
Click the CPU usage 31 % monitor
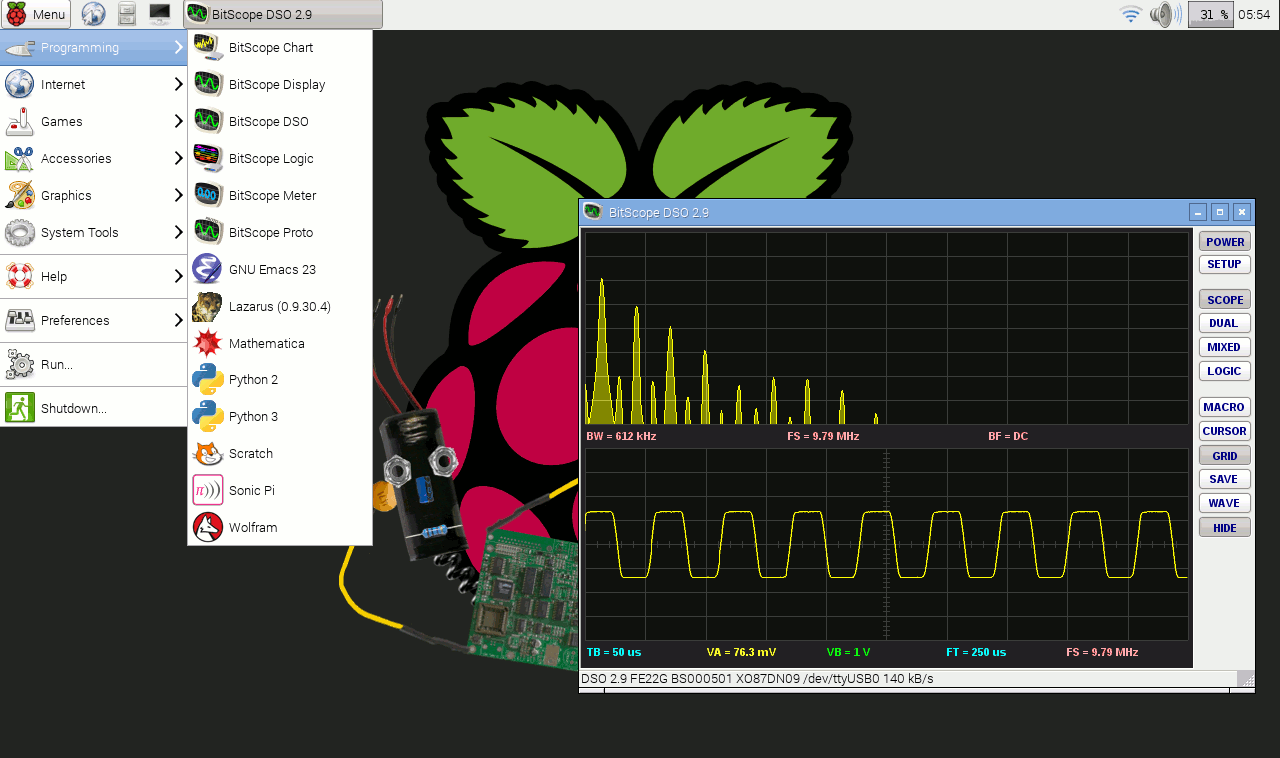click(x=1210, y=14)
